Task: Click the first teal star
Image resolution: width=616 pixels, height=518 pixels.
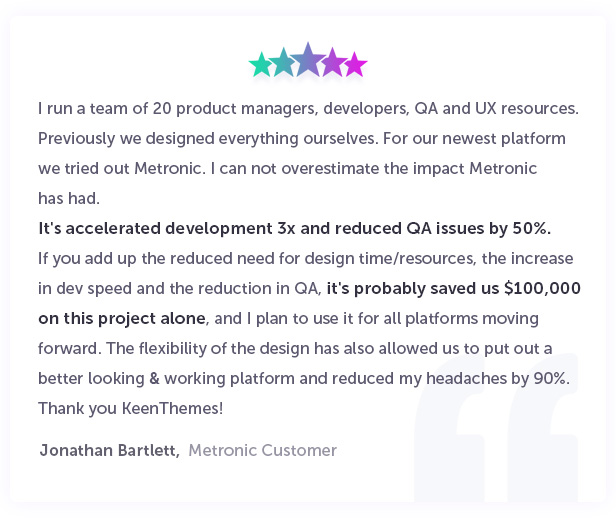Action: point(260,65)
